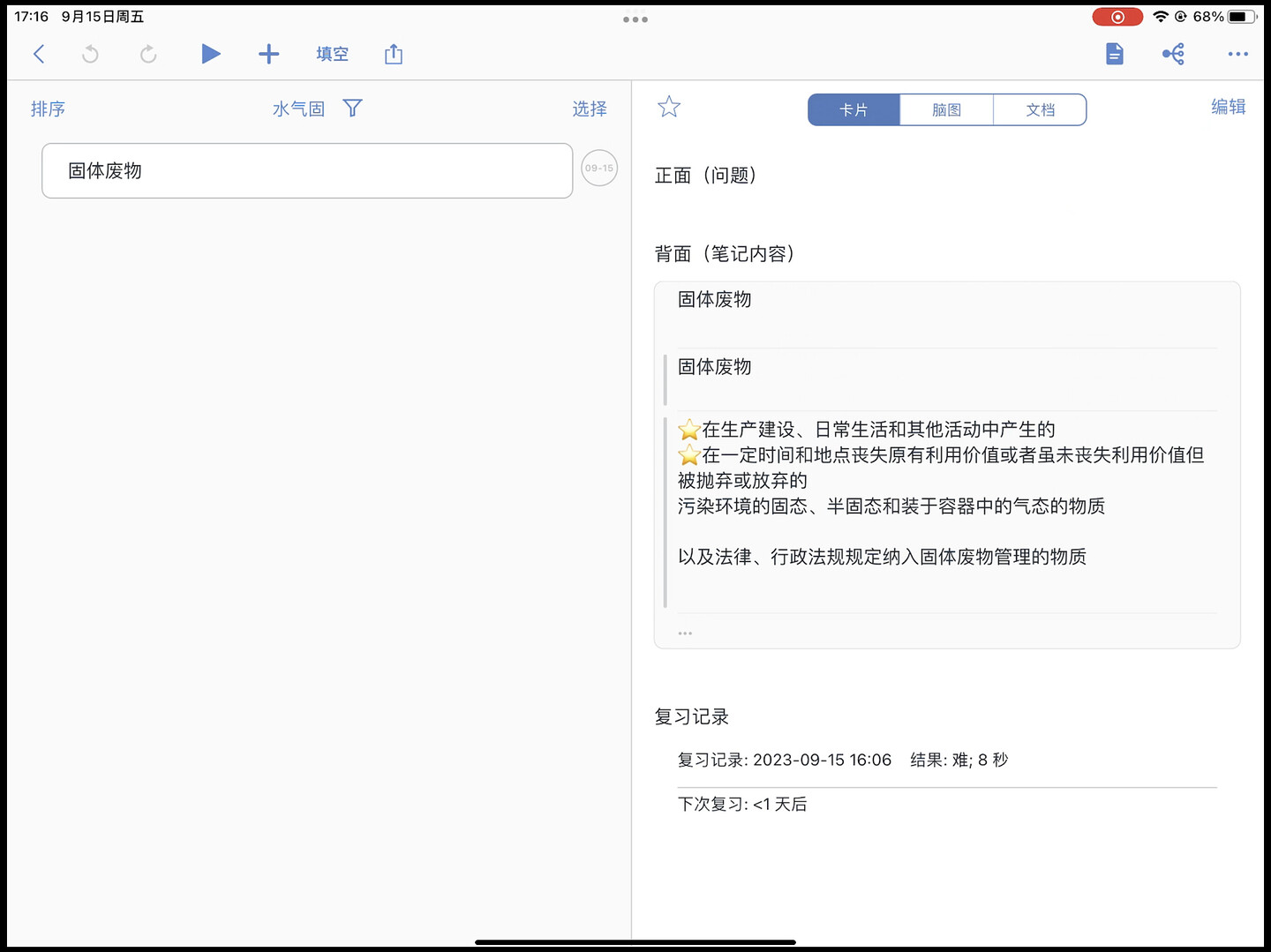Tap the three dots multitasking control
The width and height of the screenshot is (1271, 952).
tap(635, 19)
